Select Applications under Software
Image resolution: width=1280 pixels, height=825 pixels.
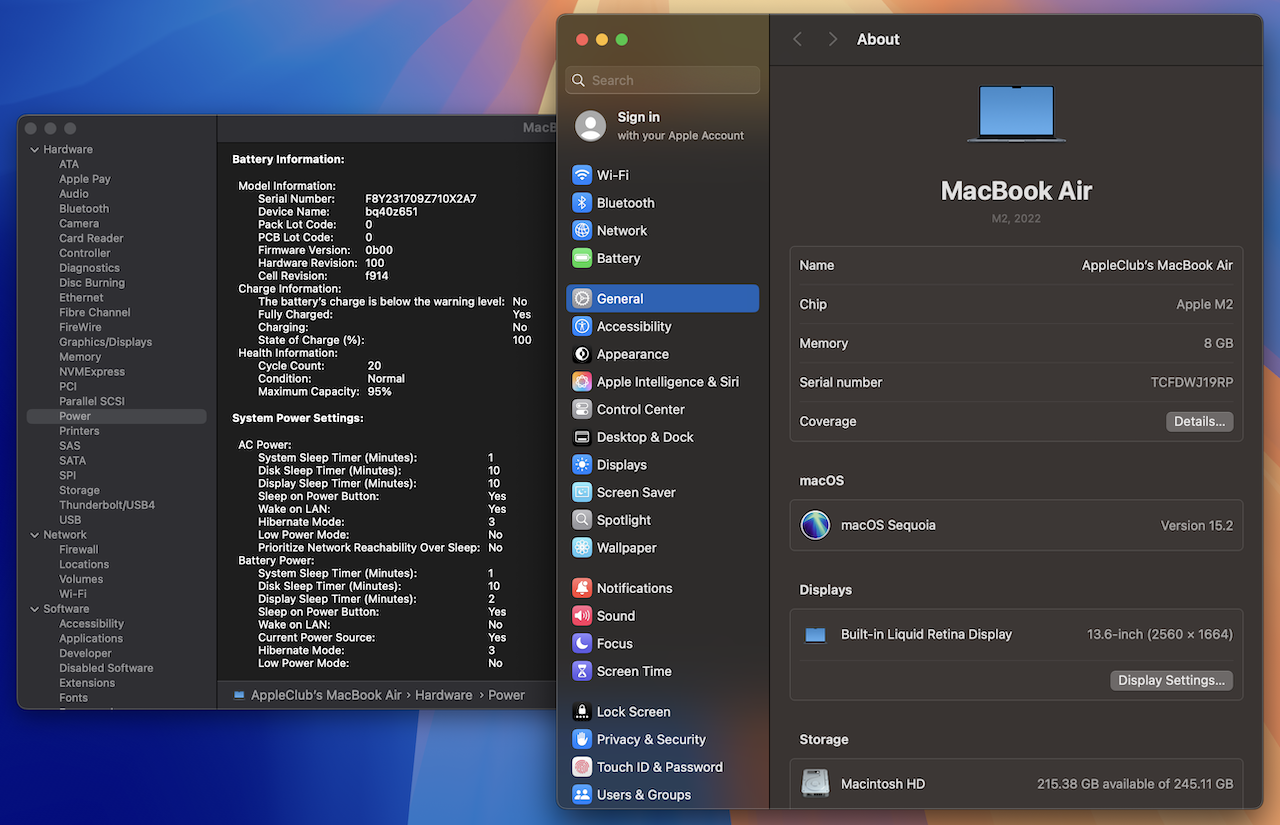91,638
